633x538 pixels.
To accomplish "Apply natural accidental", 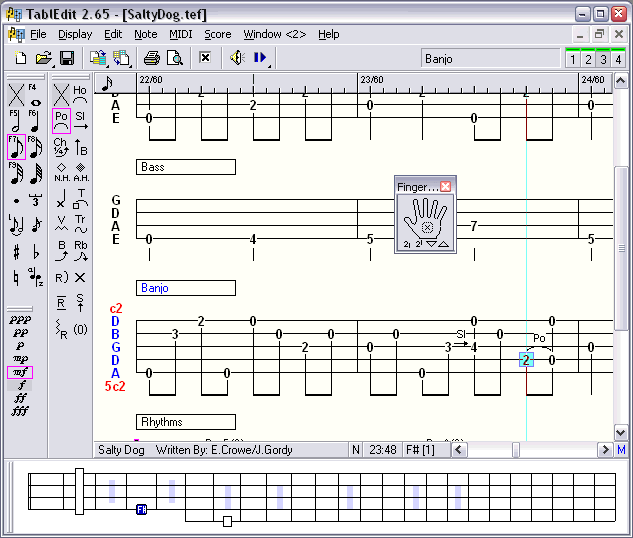I will coord(17,277).
